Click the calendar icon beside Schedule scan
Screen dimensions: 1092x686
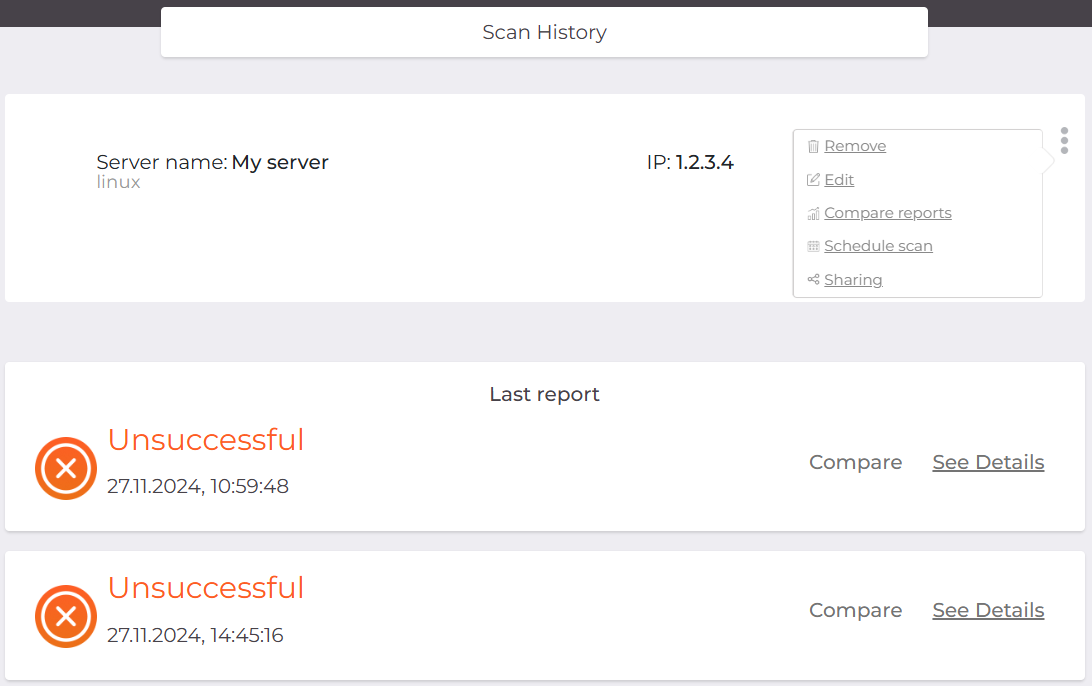coord(813,246)
